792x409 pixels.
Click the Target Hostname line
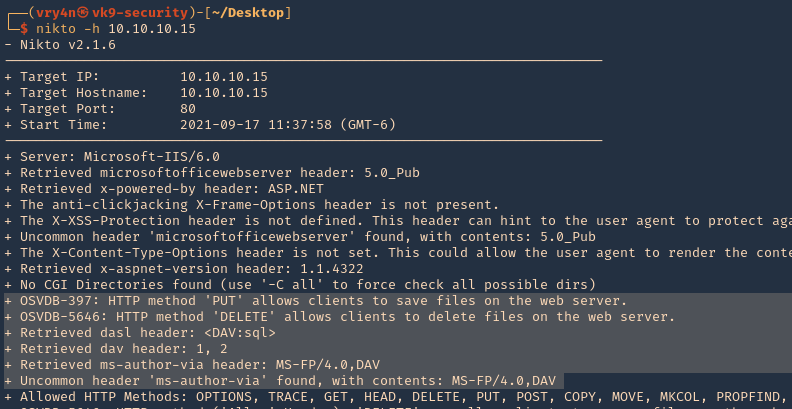pos(136,93)
